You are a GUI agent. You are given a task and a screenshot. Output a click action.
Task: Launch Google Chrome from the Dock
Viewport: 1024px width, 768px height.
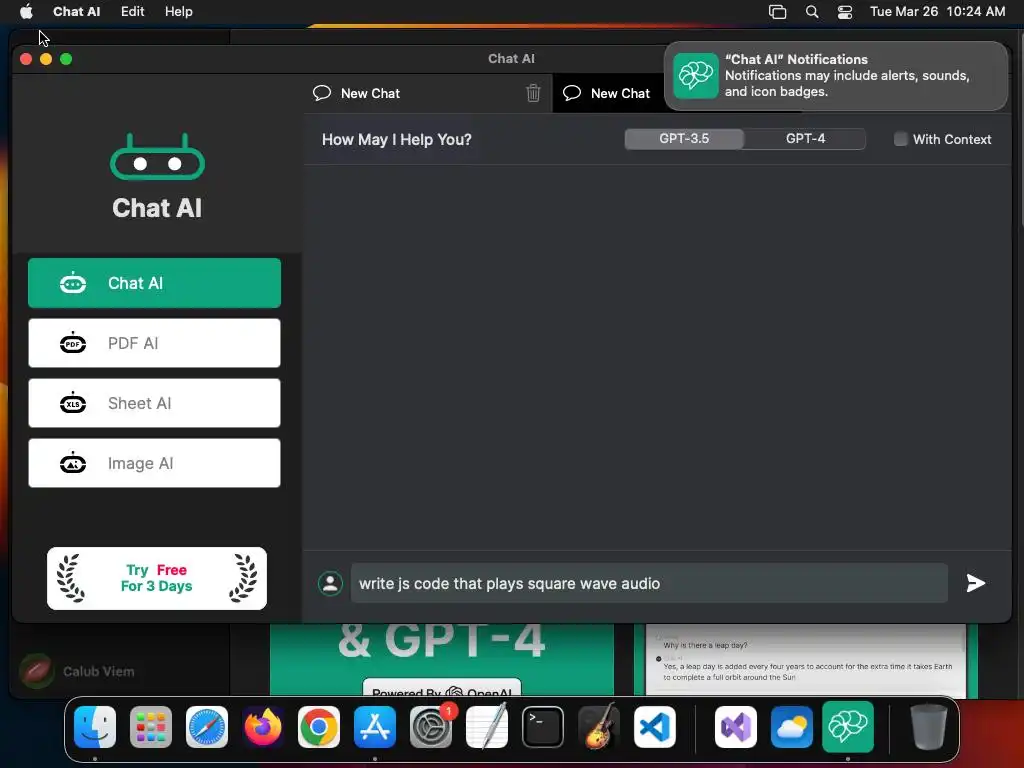319,727
